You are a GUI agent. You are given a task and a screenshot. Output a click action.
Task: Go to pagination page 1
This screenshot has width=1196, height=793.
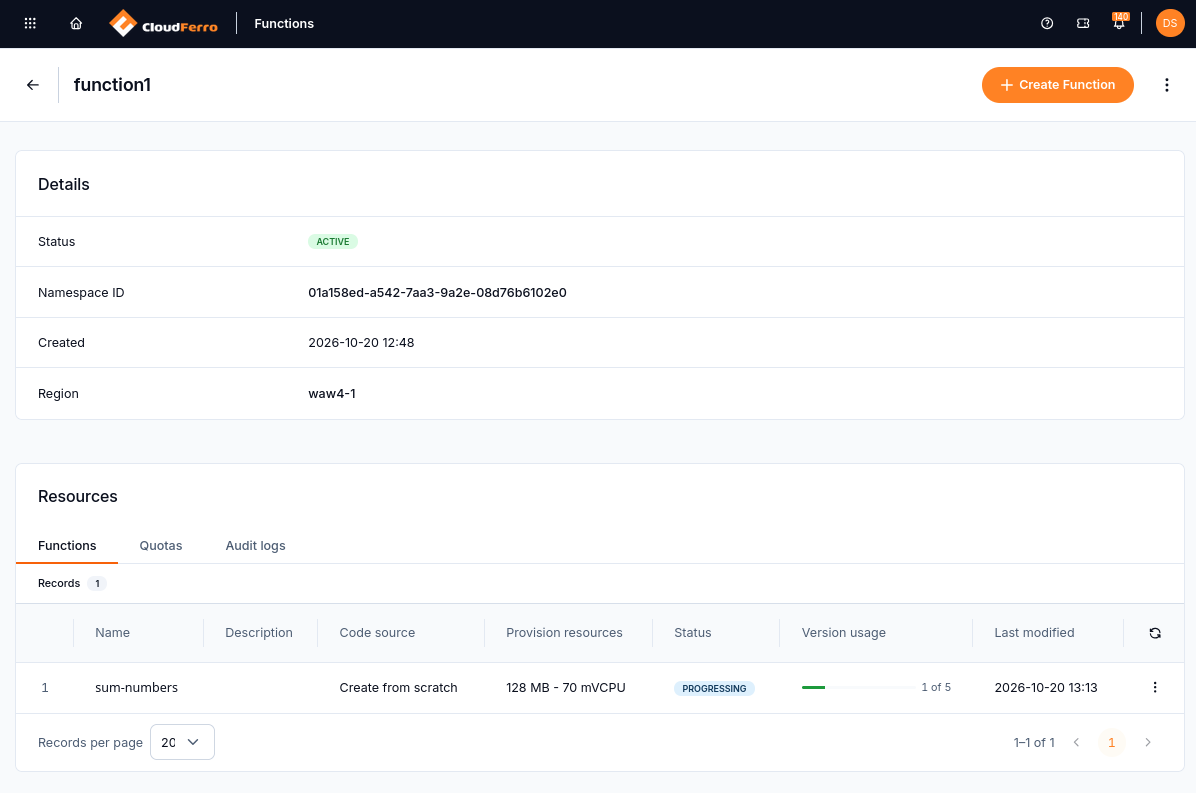tap(1111, 742)
